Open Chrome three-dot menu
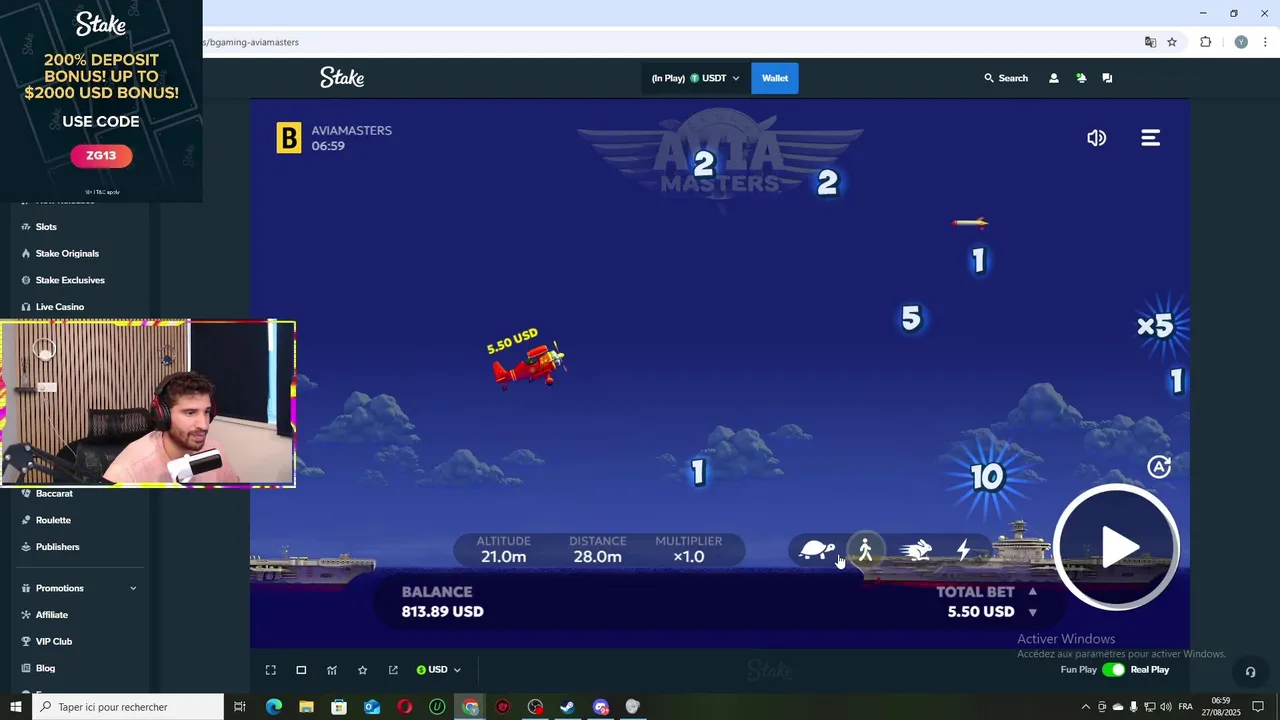 point(1265,42)
